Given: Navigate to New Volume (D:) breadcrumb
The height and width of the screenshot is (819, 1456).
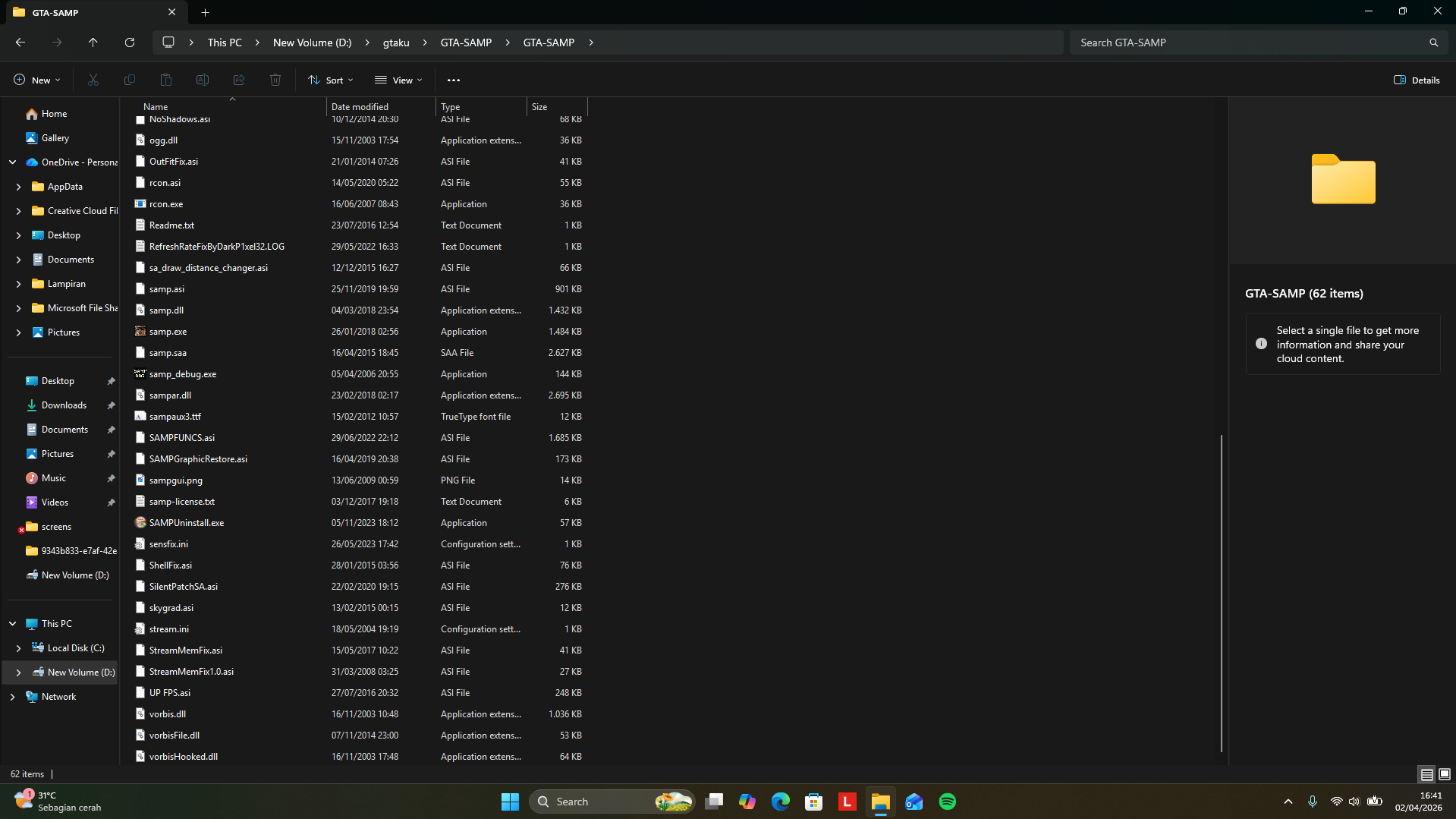Looking at the screenshot, I should click(x=312, y=43).
